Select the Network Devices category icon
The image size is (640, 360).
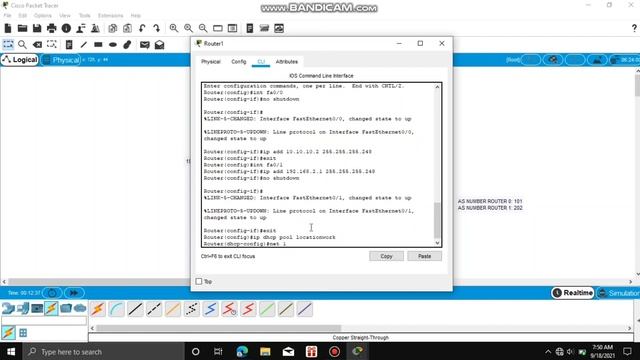click(8, 308)
